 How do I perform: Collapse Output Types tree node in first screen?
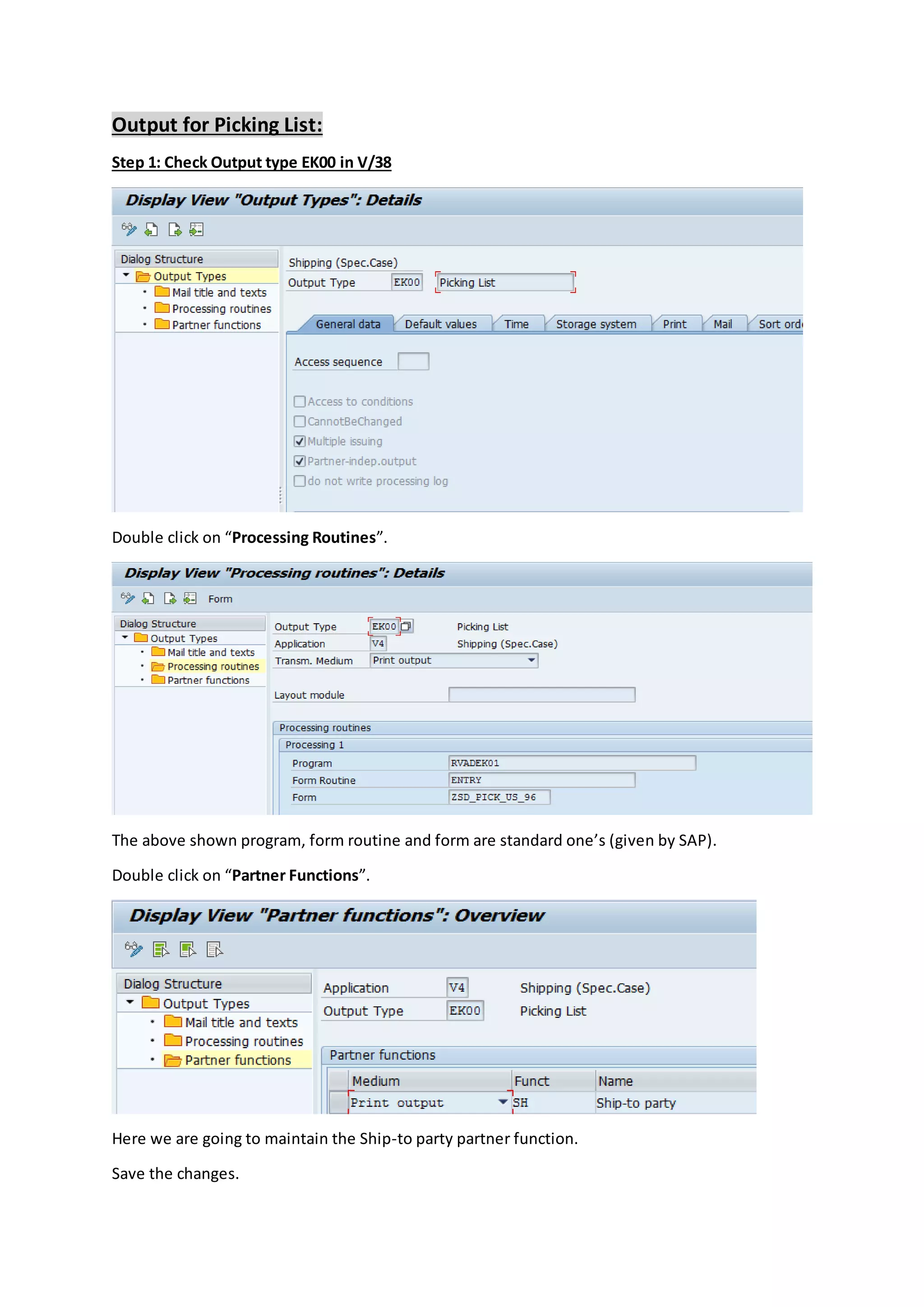(x=126, y=275)
